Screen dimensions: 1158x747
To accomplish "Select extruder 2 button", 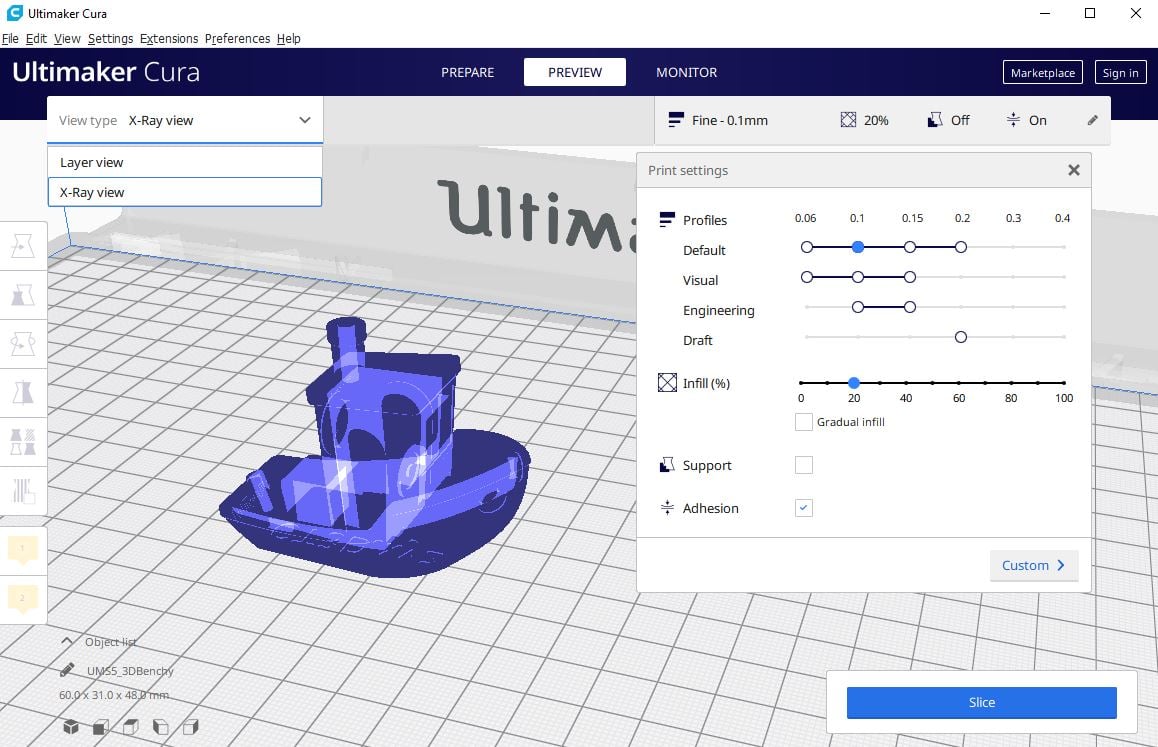I will [x=22, y=598].
